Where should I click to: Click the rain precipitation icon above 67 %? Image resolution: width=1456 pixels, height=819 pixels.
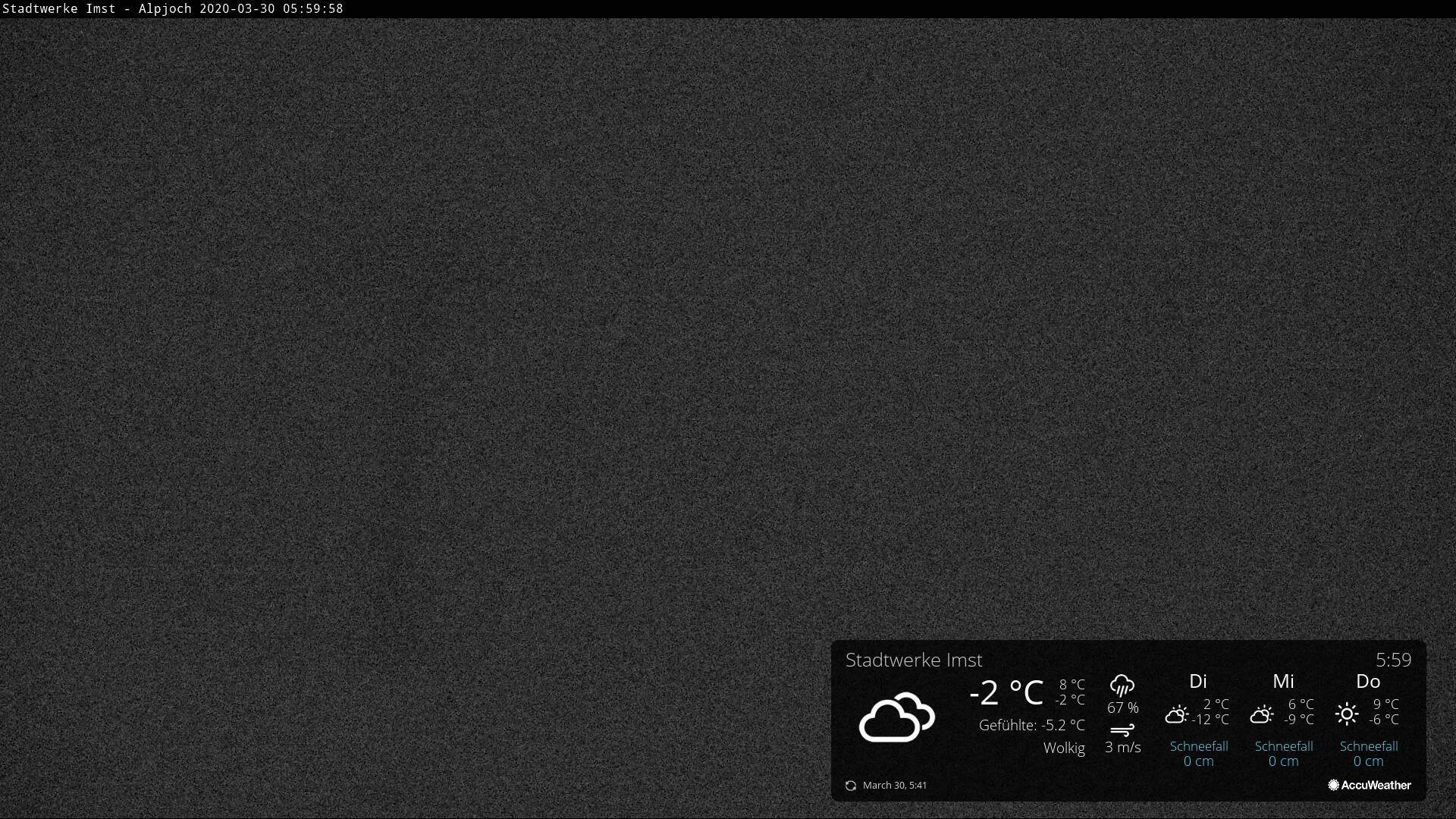click(1122, 686)
